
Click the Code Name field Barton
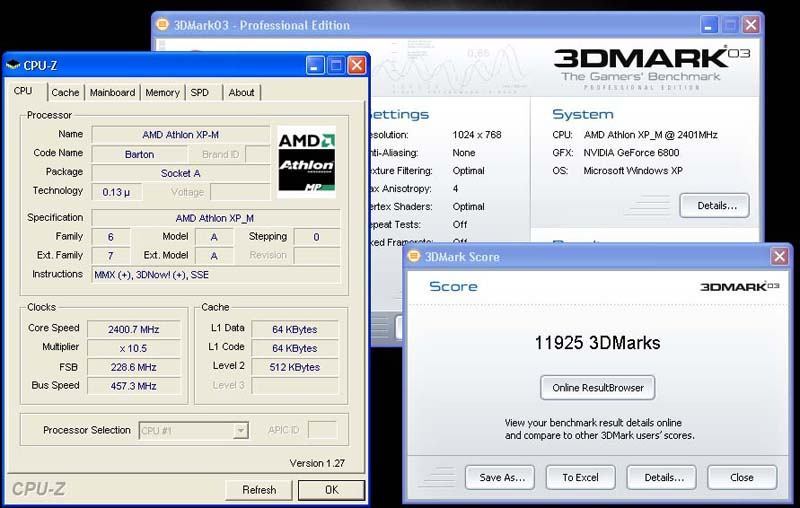pos(139,154)
